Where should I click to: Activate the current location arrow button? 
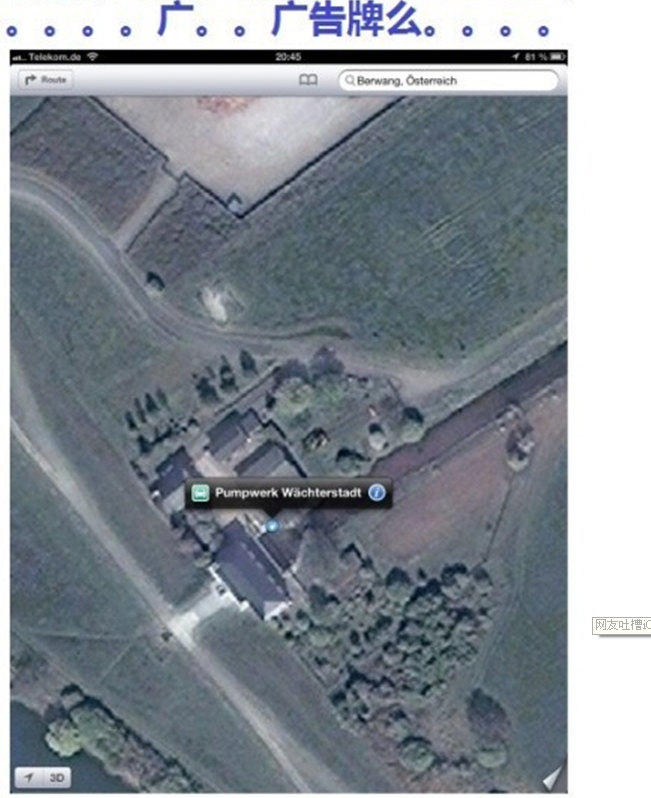29,777
